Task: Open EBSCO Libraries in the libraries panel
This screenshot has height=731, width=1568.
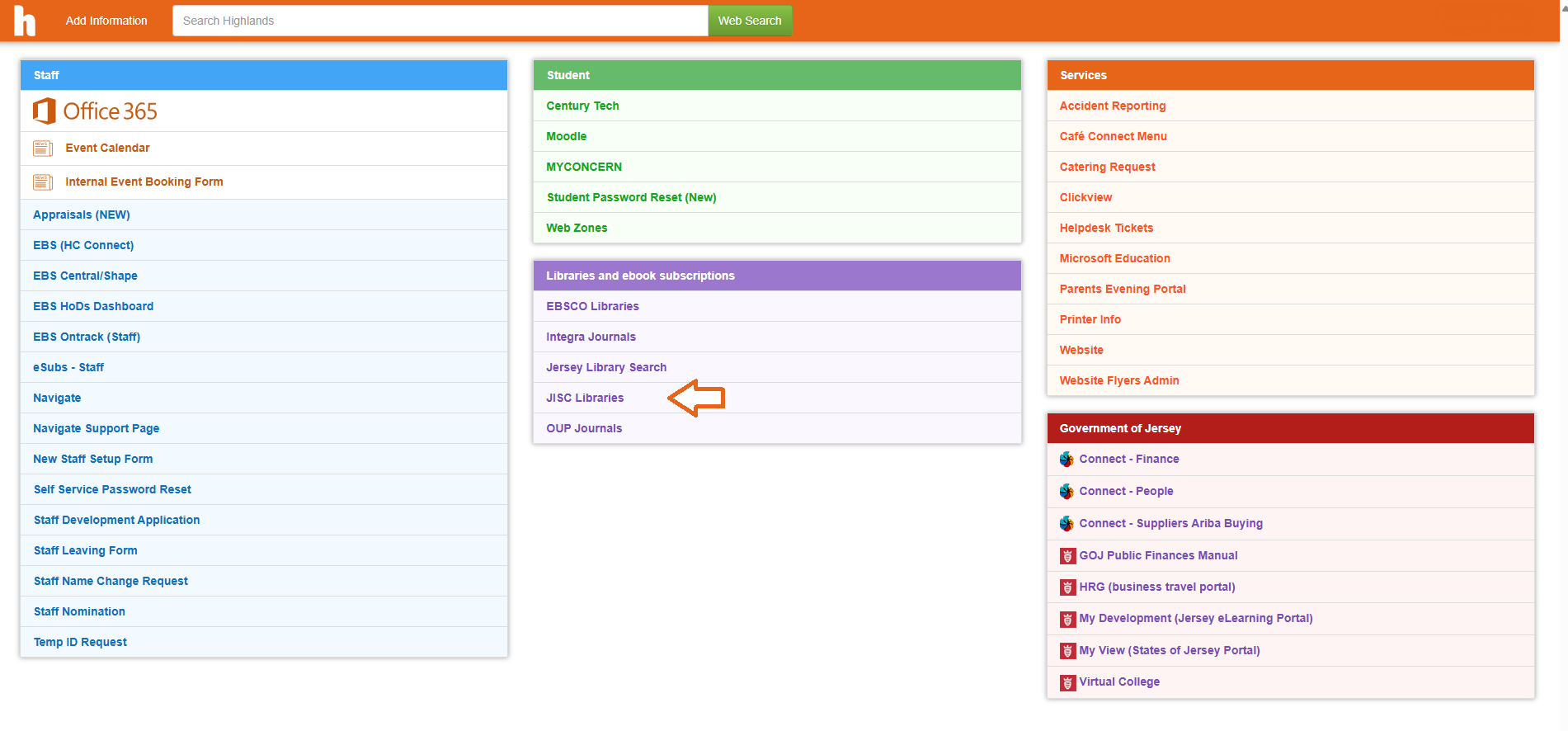Action: point(592,306)
